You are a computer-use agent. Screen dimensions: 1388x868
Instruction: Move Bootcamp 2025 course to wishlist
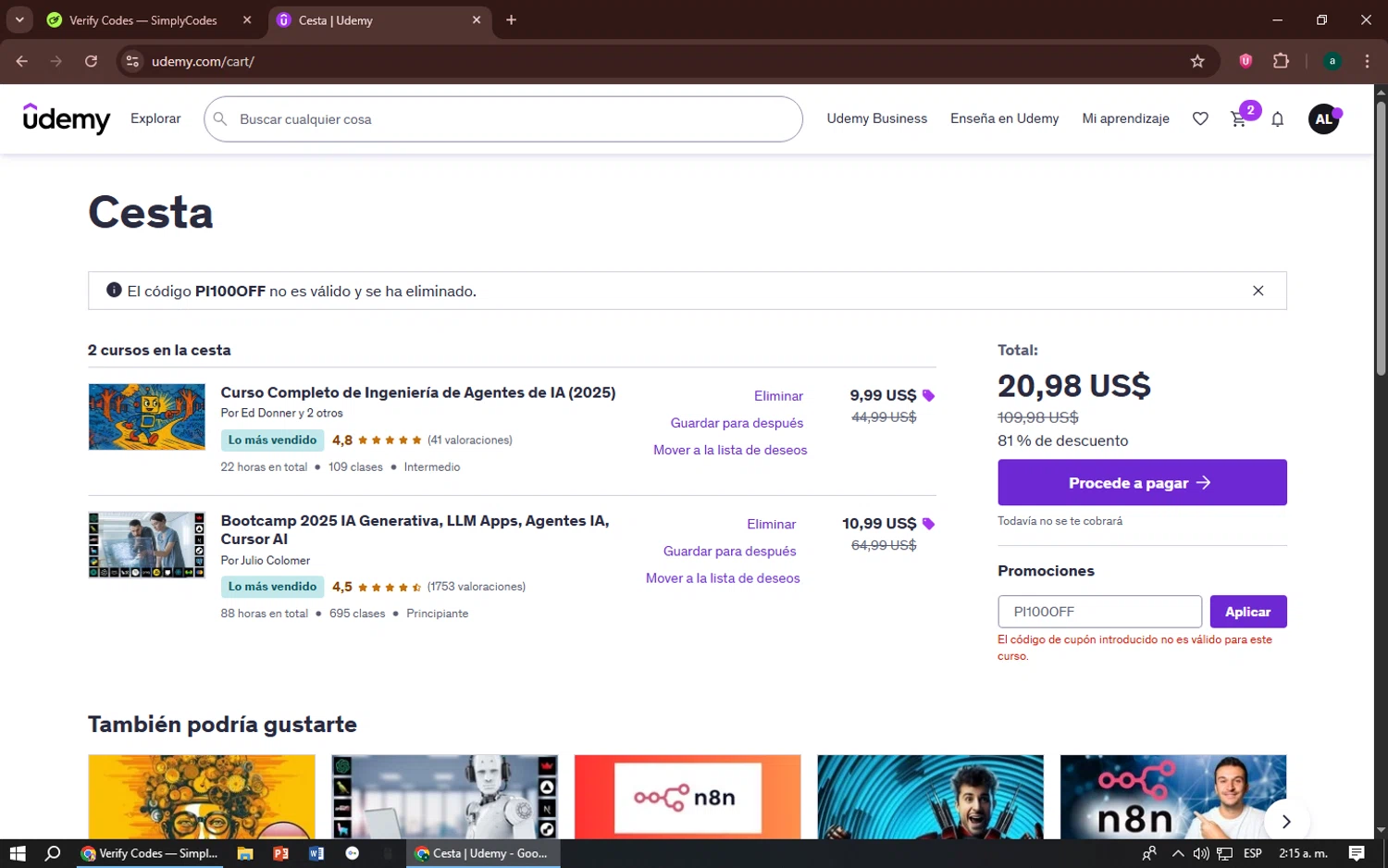[x=723, y=577]
